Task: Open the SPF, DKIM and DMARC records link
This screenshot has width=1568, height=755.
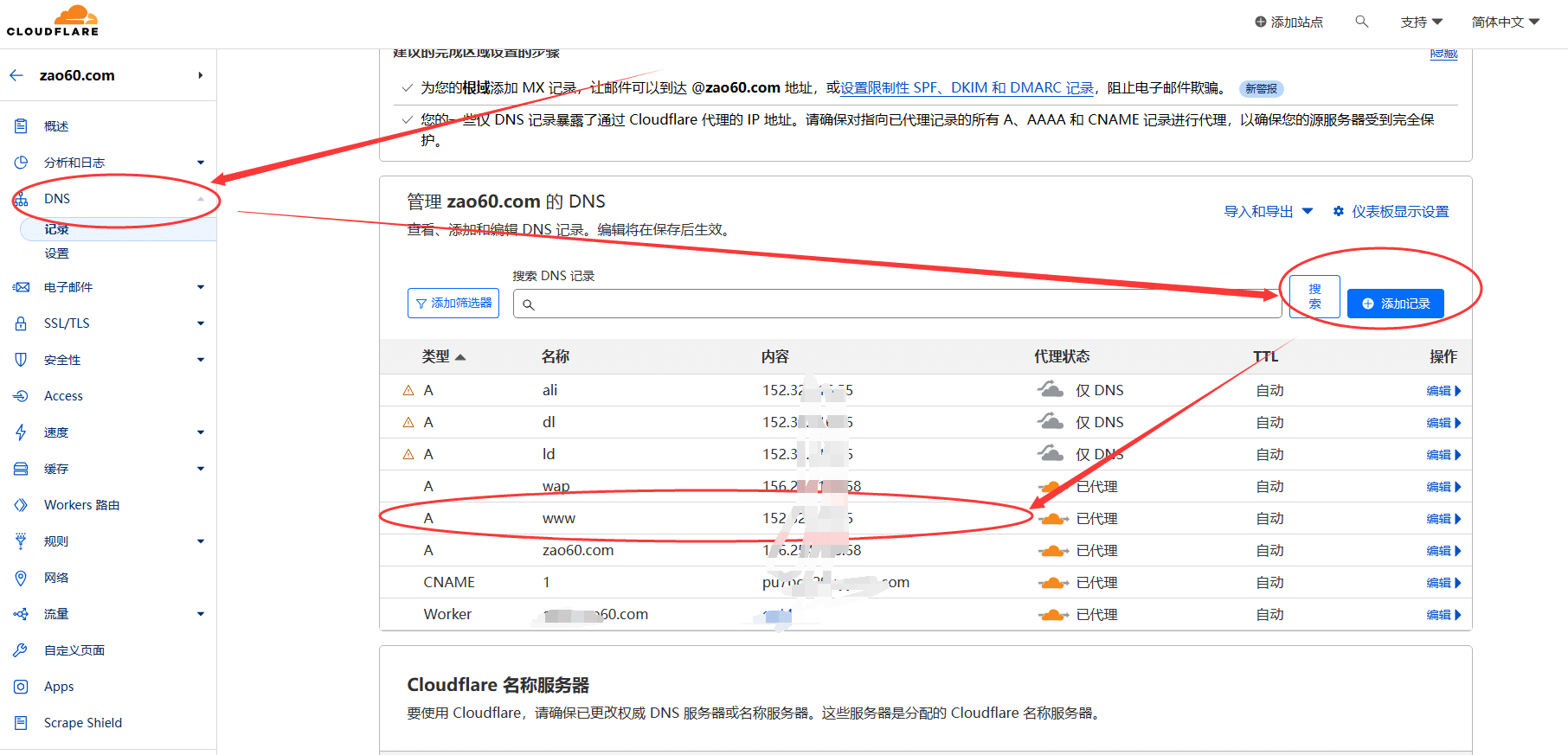Action: 967,87
